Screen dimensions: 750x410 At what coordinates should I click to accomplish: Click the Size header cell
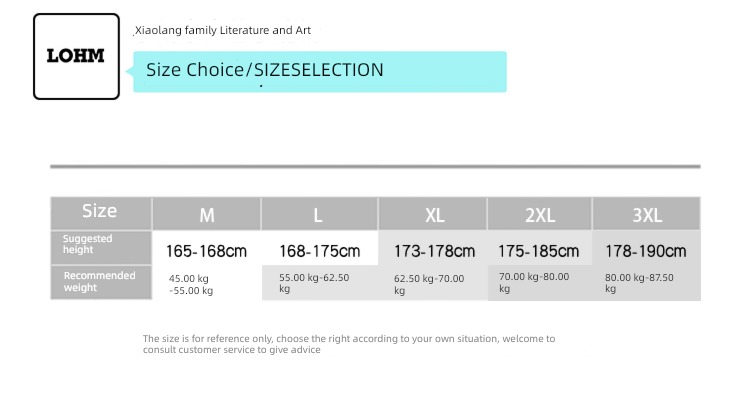tap(101, 213)
